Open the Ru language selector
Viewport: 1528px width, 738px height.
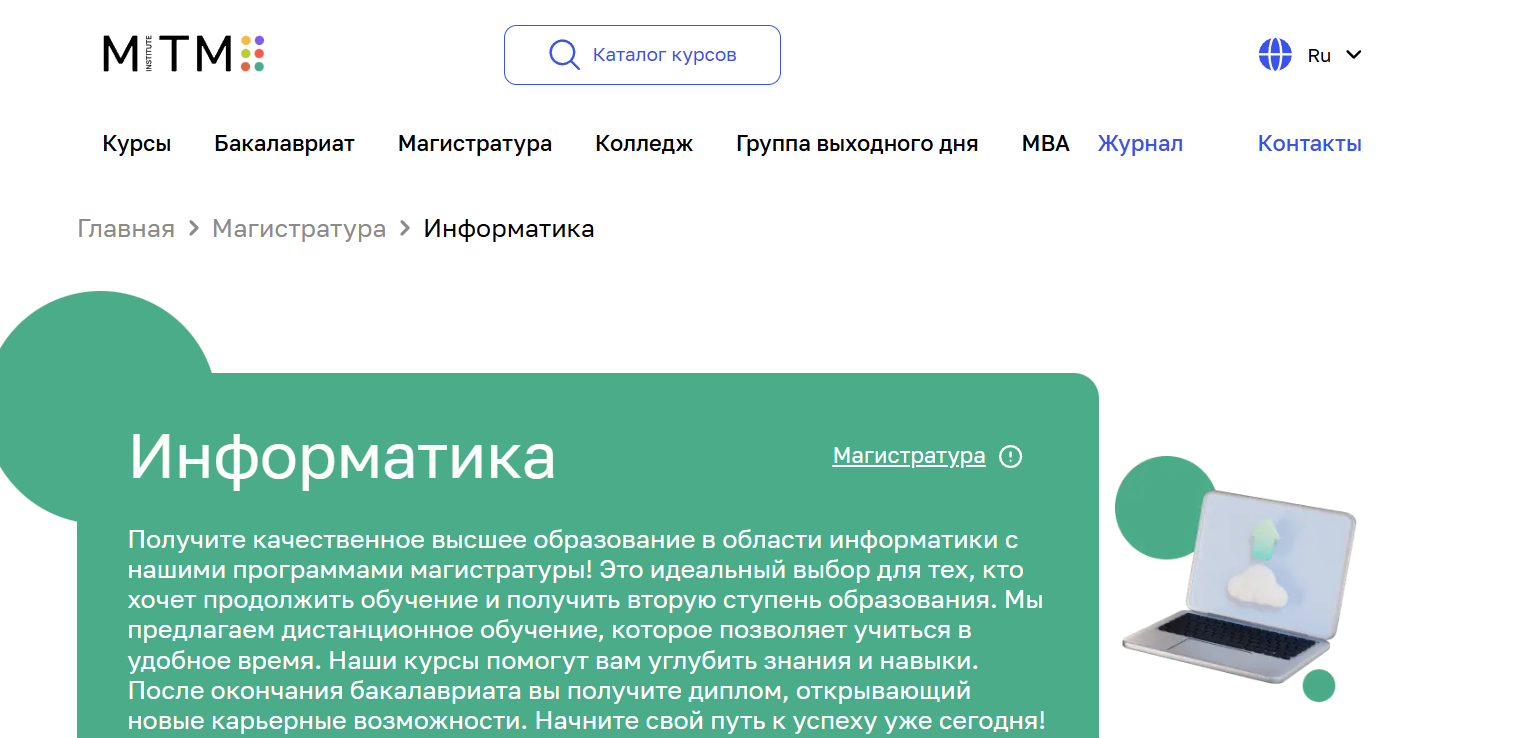[1319, 56]
